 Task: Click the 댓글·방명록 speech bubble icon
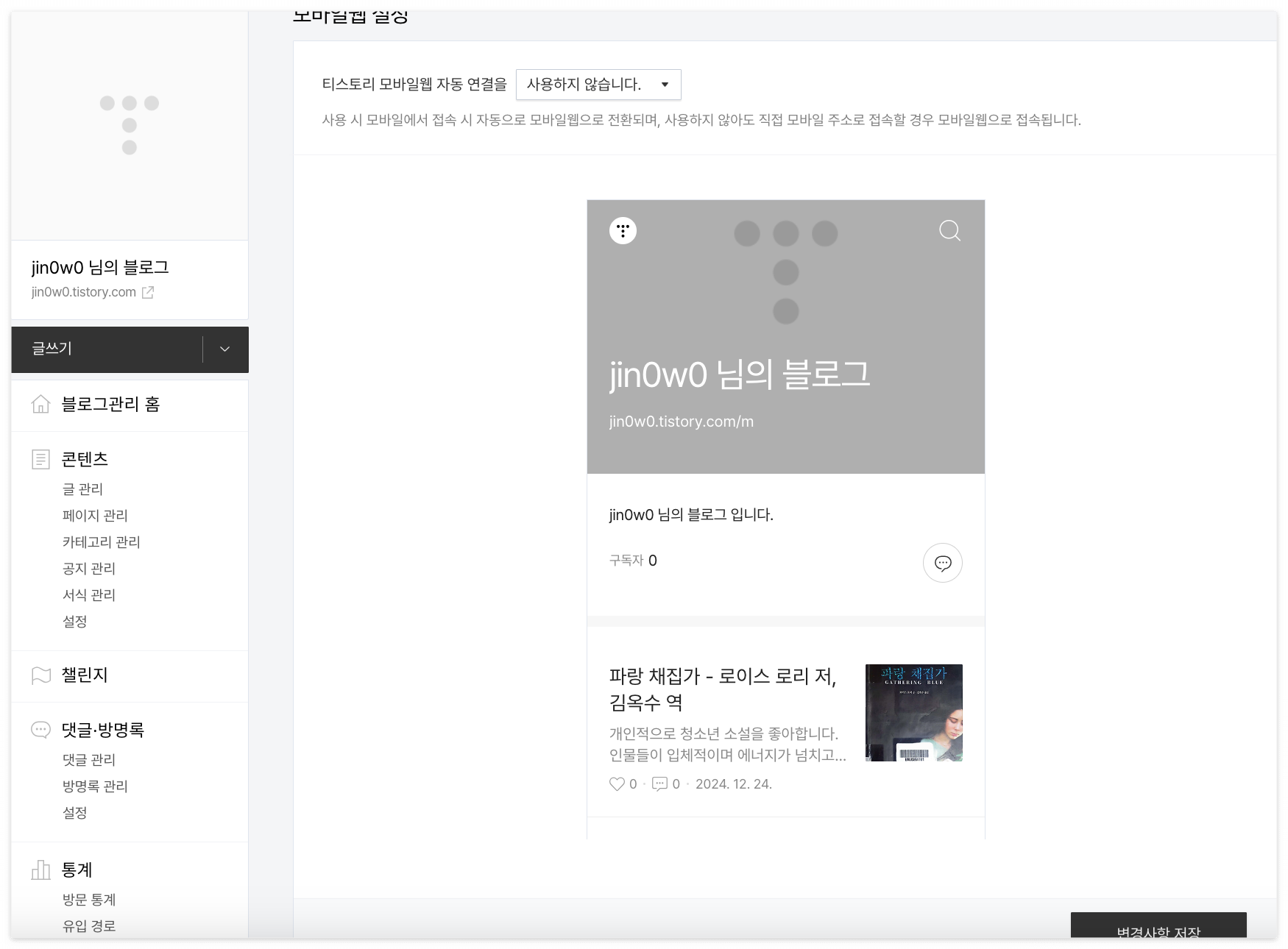coord(40,730)
